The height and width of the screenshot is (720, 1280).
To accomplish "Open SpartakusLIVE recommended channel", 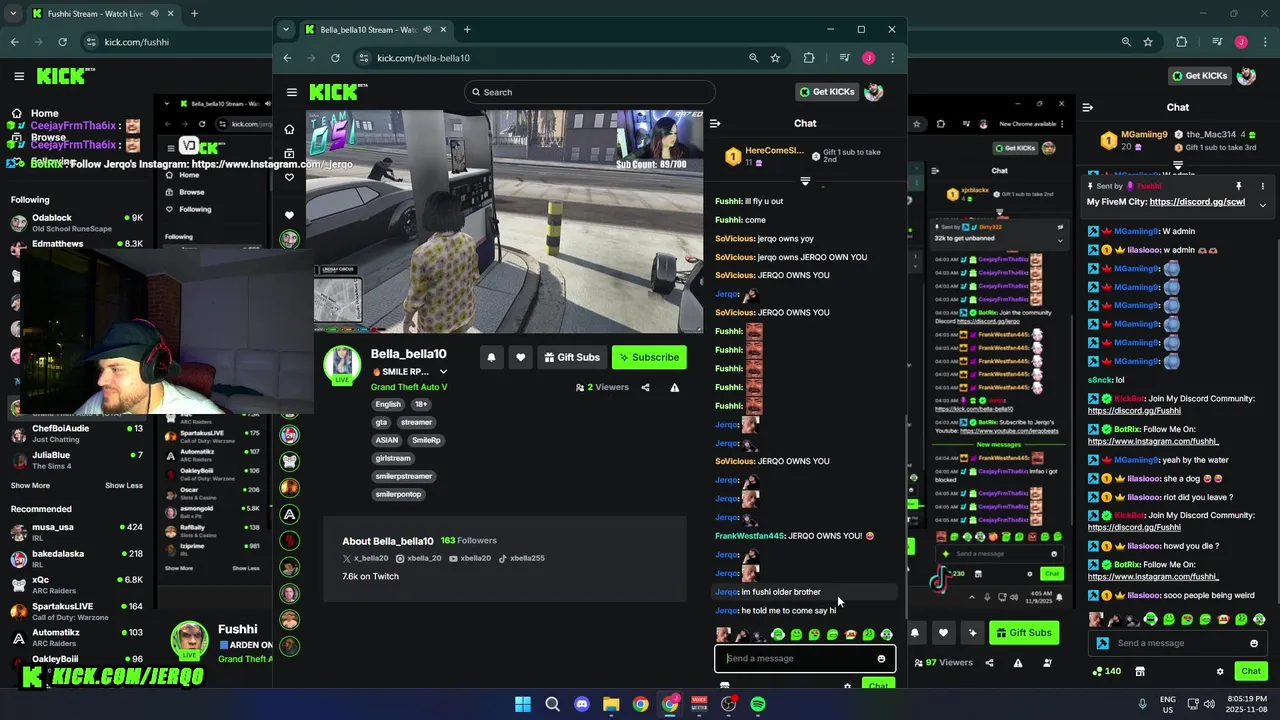I will 76,611.
